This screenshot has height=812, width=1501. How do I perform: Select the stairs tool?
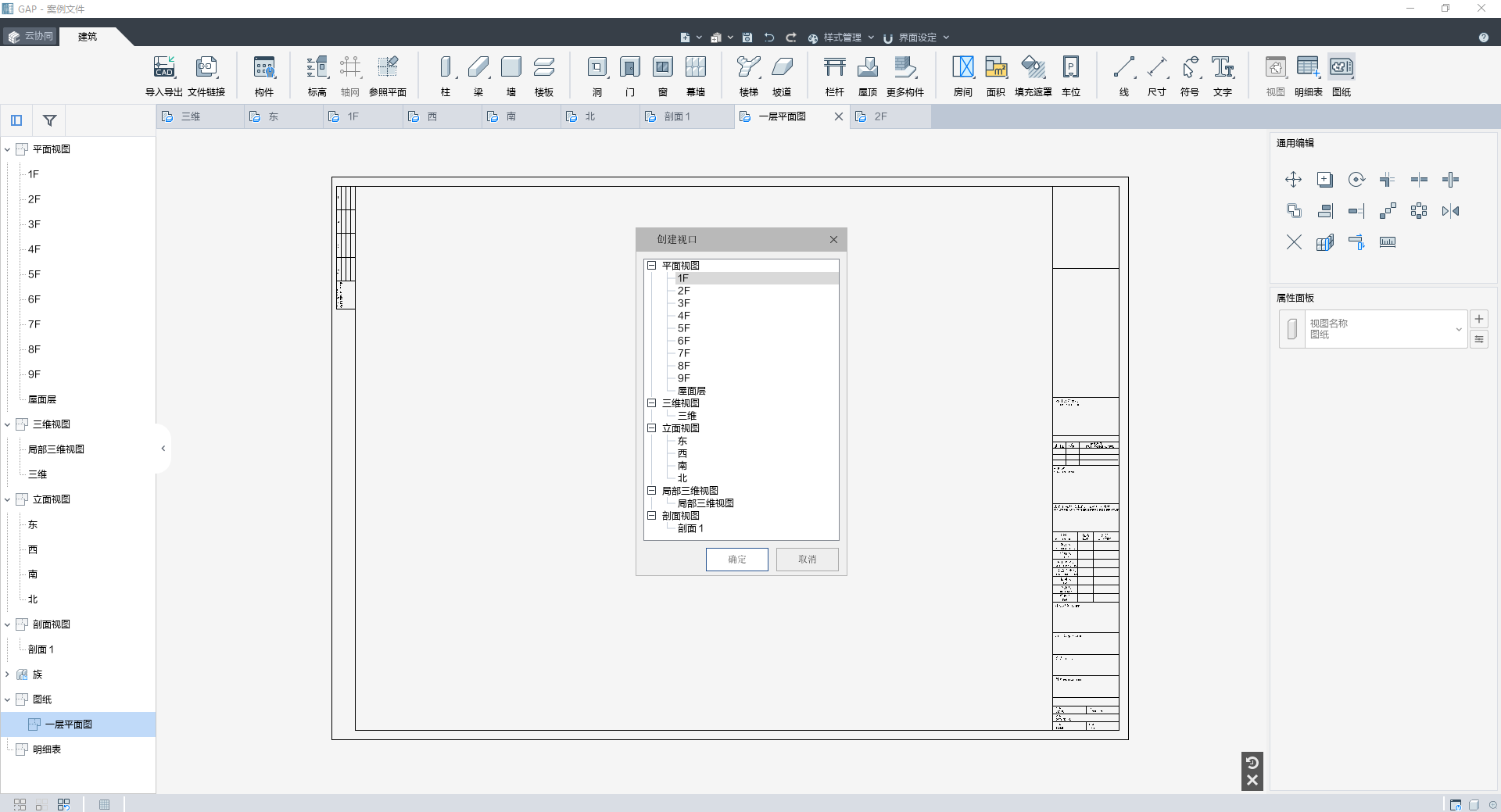tap(749, 76)
